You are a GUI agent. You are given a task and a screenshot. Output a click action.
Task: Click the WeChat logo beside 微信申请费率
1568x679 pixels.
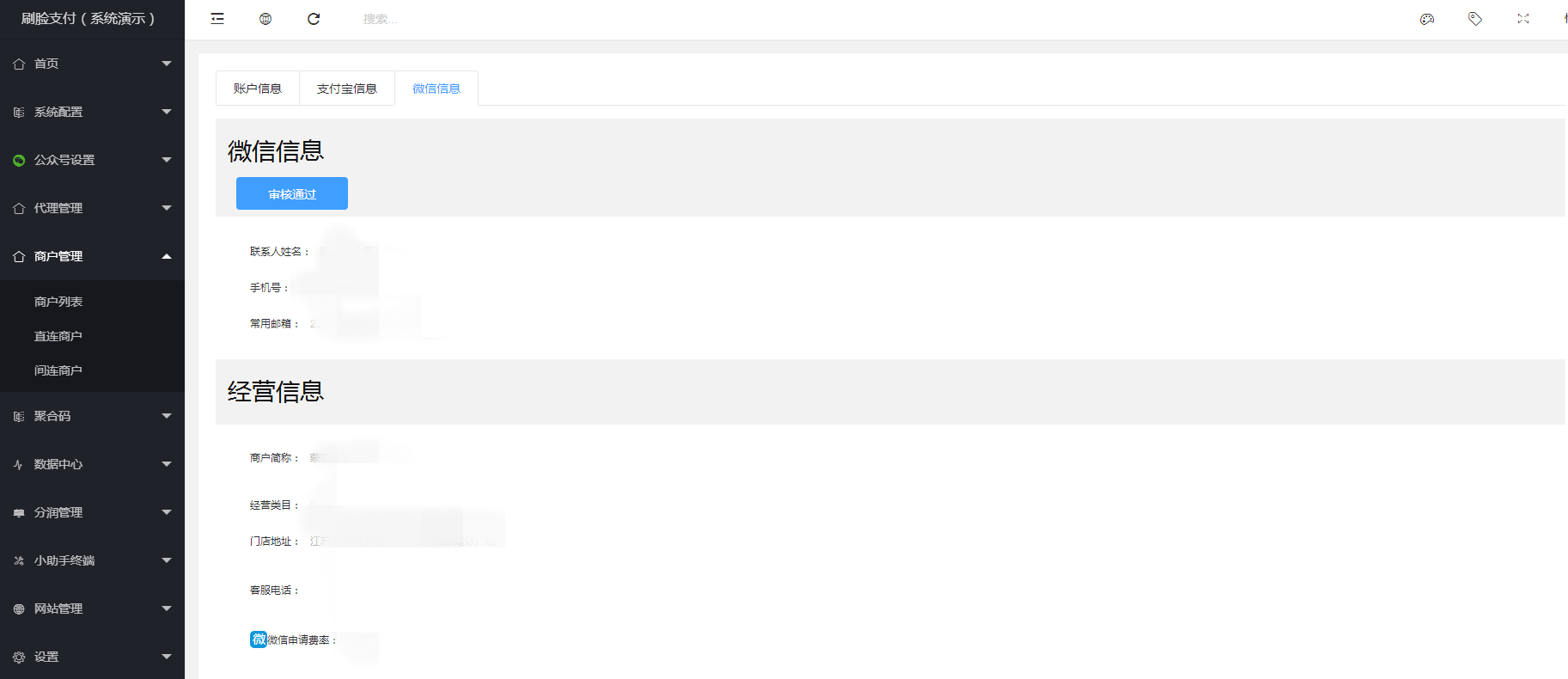(259, 639)
